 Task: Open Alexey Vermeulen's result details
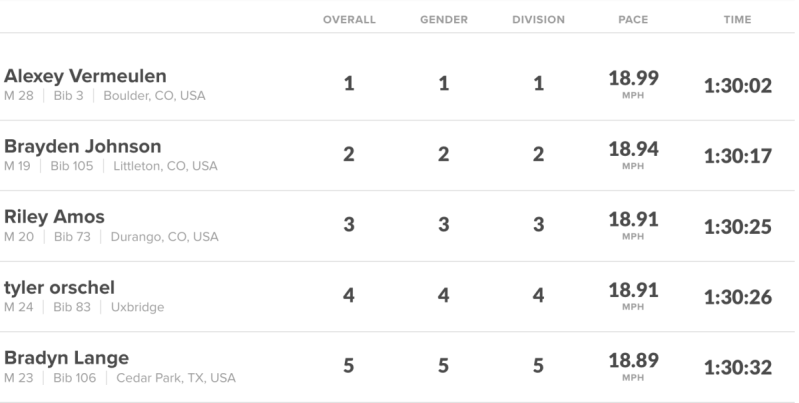pos(85,77)
